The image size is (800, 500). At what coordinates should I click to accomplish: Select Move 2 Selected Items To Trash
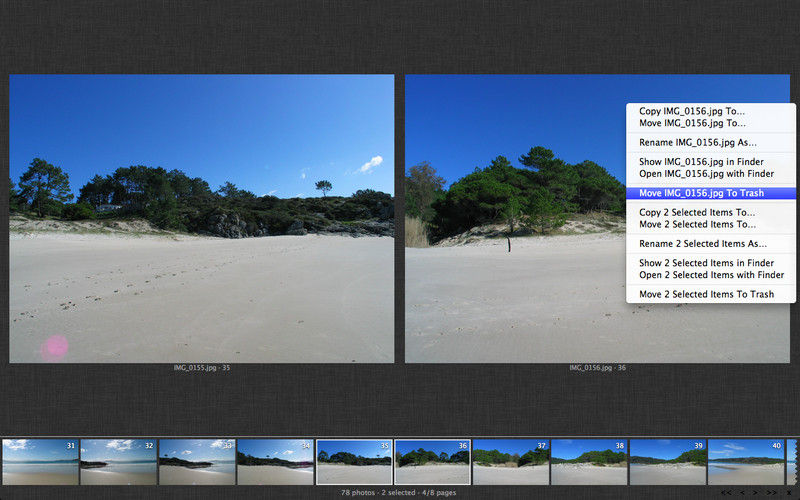(706, 294)
